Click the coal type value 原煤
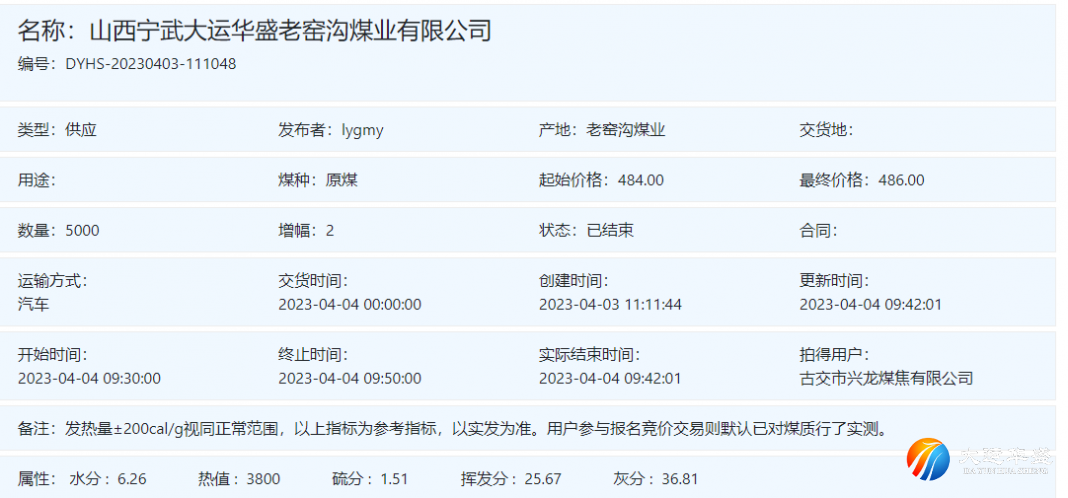The image size is (1068, 498). click(x=342, y=180)
